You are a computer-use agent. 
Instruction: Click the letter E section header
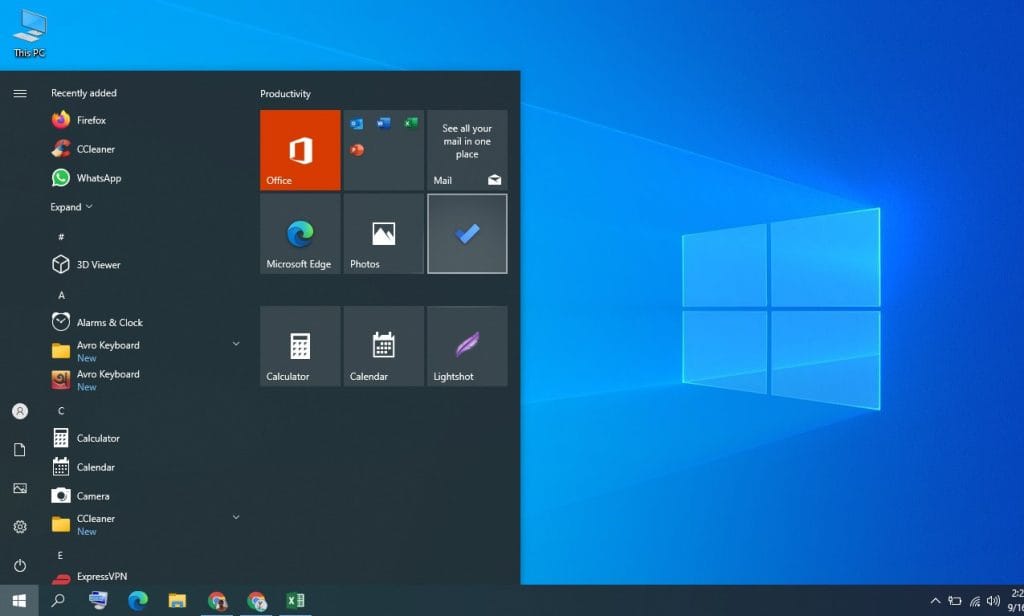point(60,555)
